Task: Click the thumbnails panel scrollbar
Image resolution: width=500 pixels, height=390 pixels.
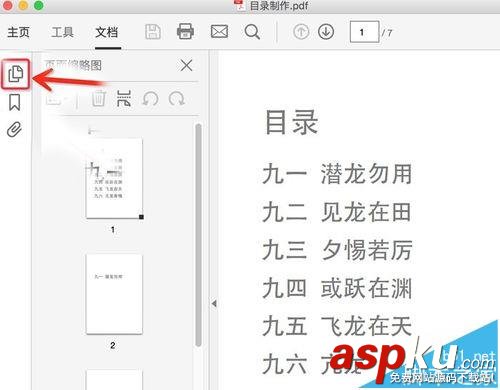Action: [198, 235]
